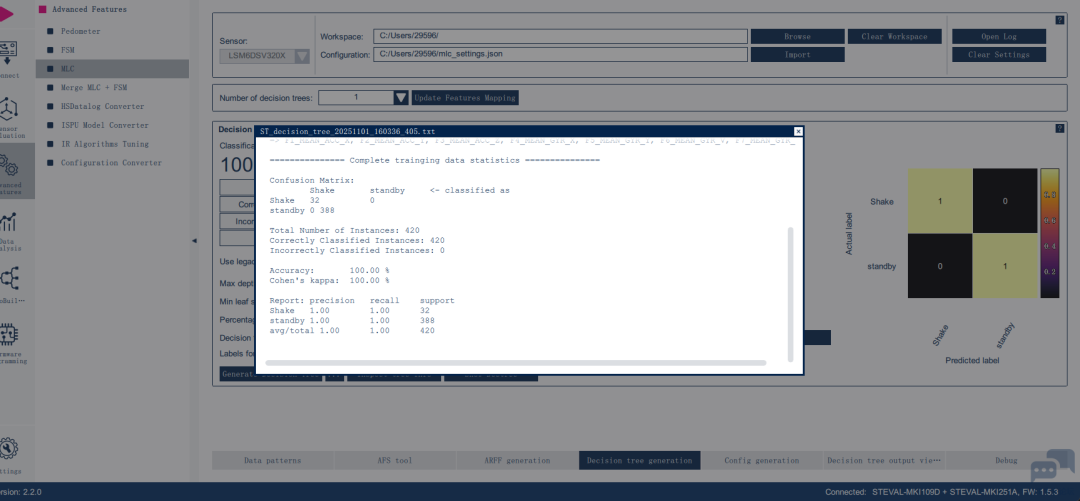Close the ST_decision_tree text file dialog
This screenshot has width=1080, height=501.
coord(798,131)
